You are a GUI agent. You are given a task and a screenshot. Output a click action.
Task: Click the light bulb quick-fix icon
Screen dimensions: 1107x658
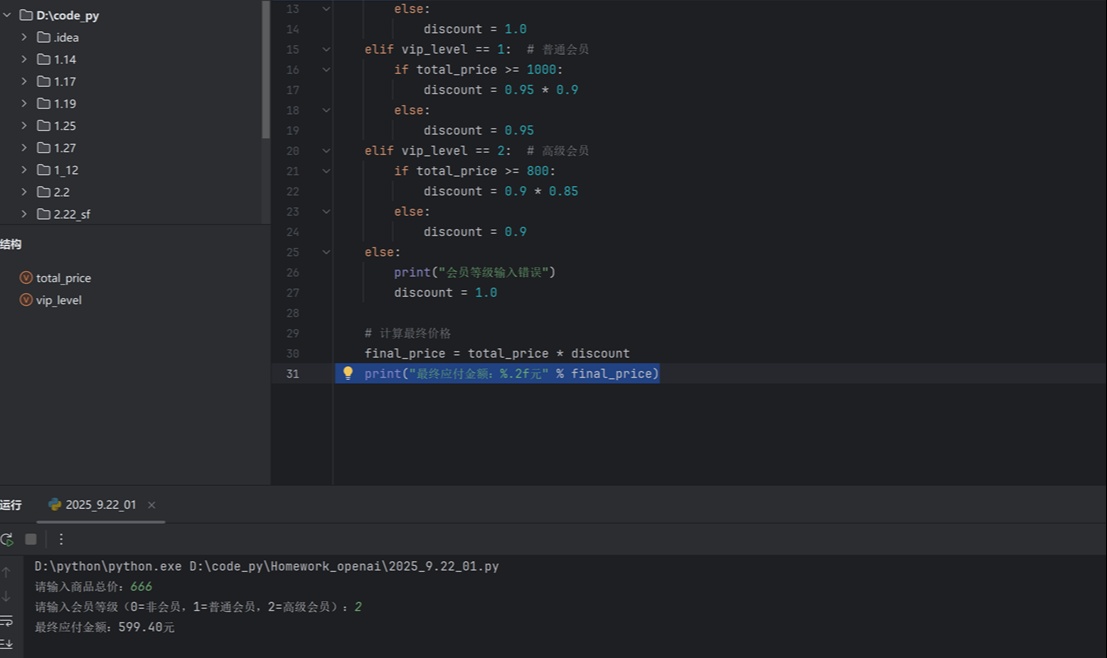348,373
